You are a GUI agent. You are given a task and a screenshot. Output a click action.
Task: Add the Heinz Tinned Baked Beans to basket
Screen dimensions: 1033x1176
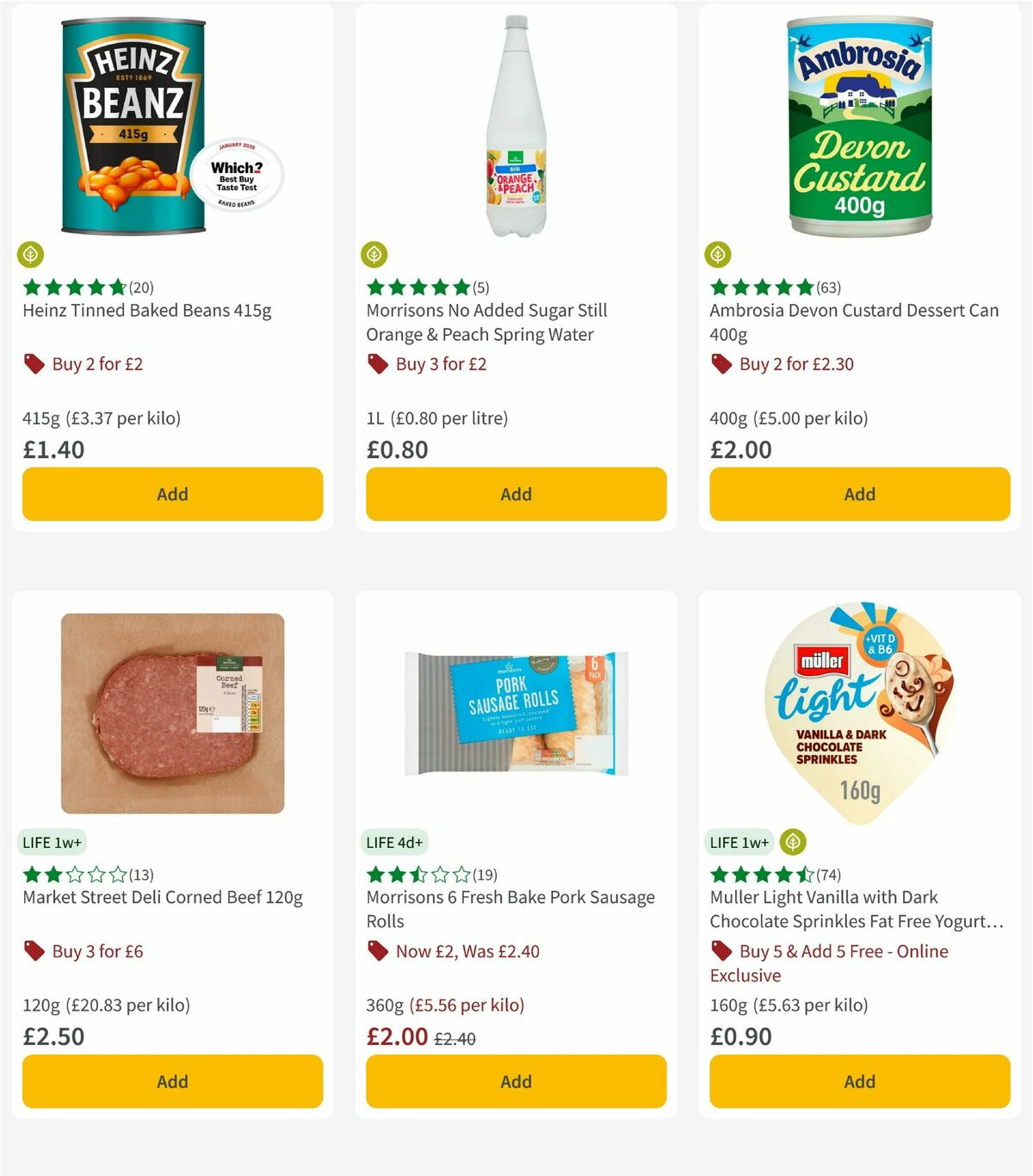(171, 494)
